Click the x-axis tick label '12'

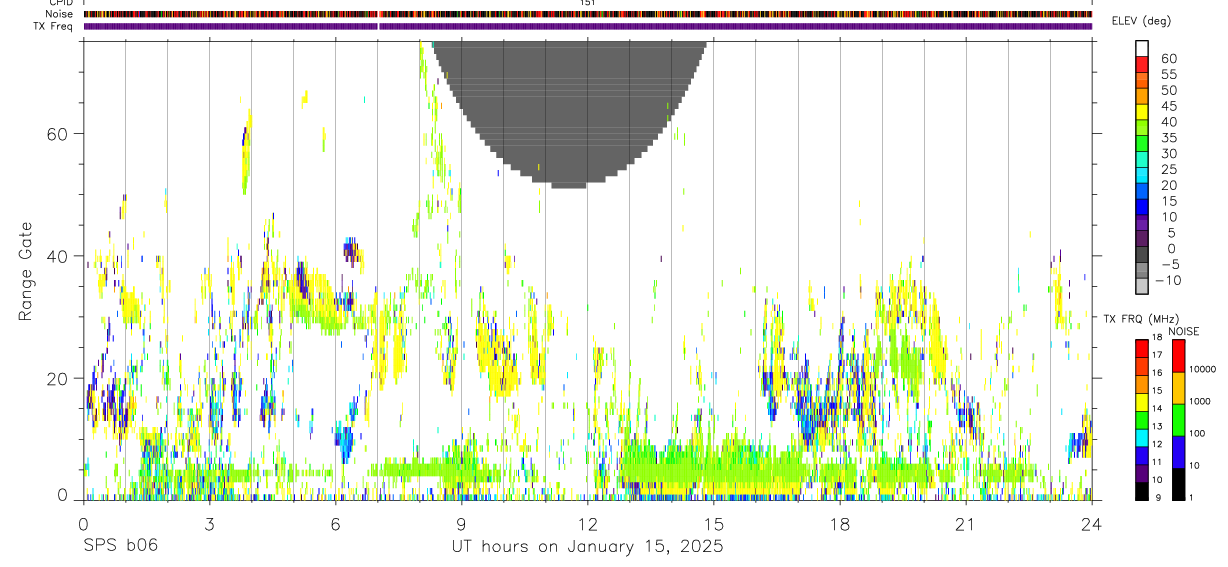587,523
